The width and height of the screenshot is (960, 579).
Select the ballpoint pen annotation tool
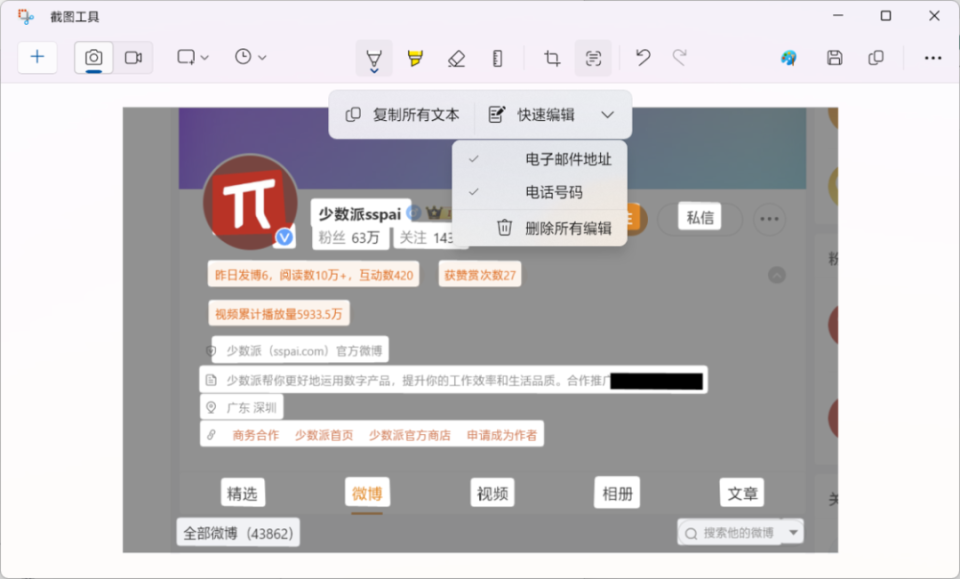[x=374, y=57]
